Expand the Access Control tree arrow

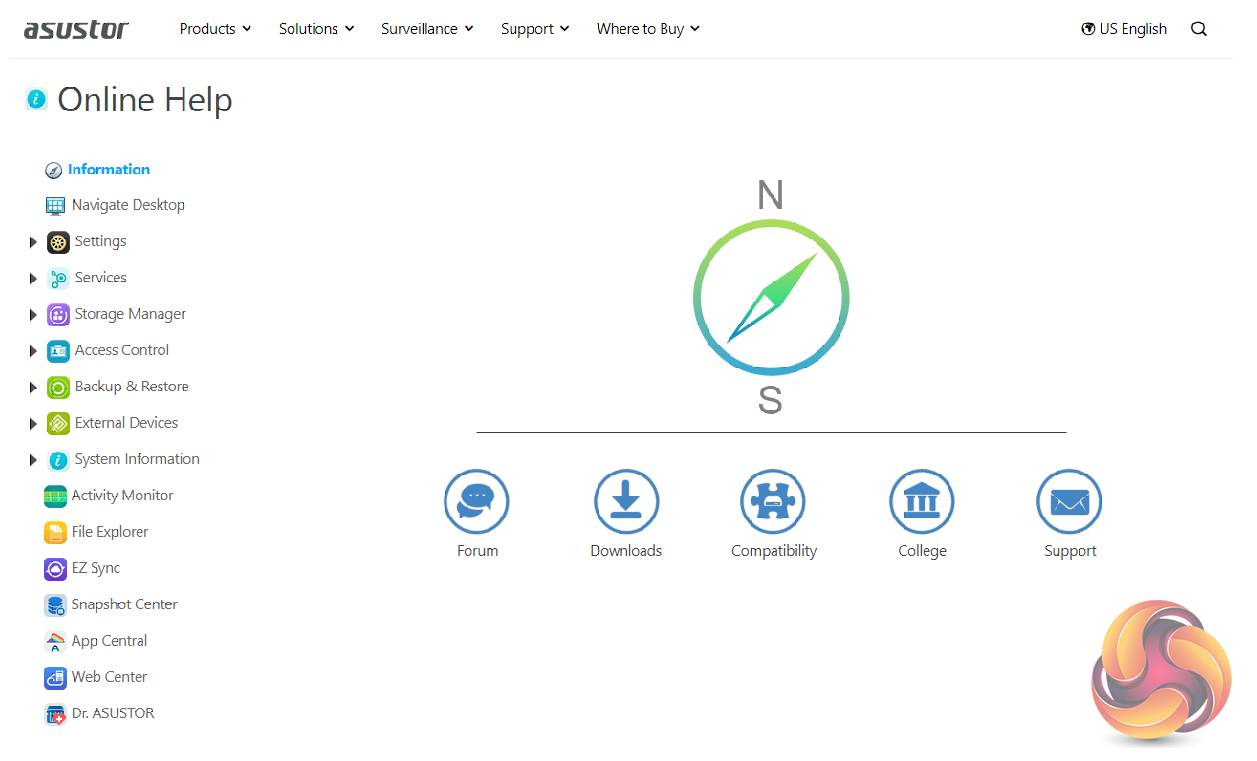(33, 351)
